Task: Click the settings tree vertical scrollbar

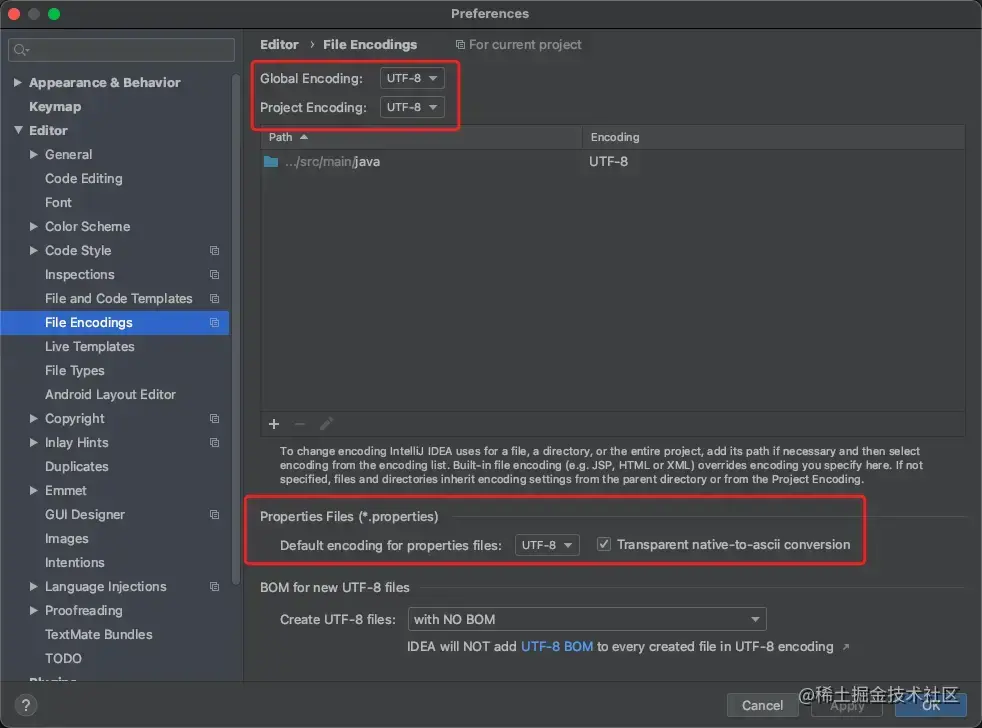Action: point(236,330)
